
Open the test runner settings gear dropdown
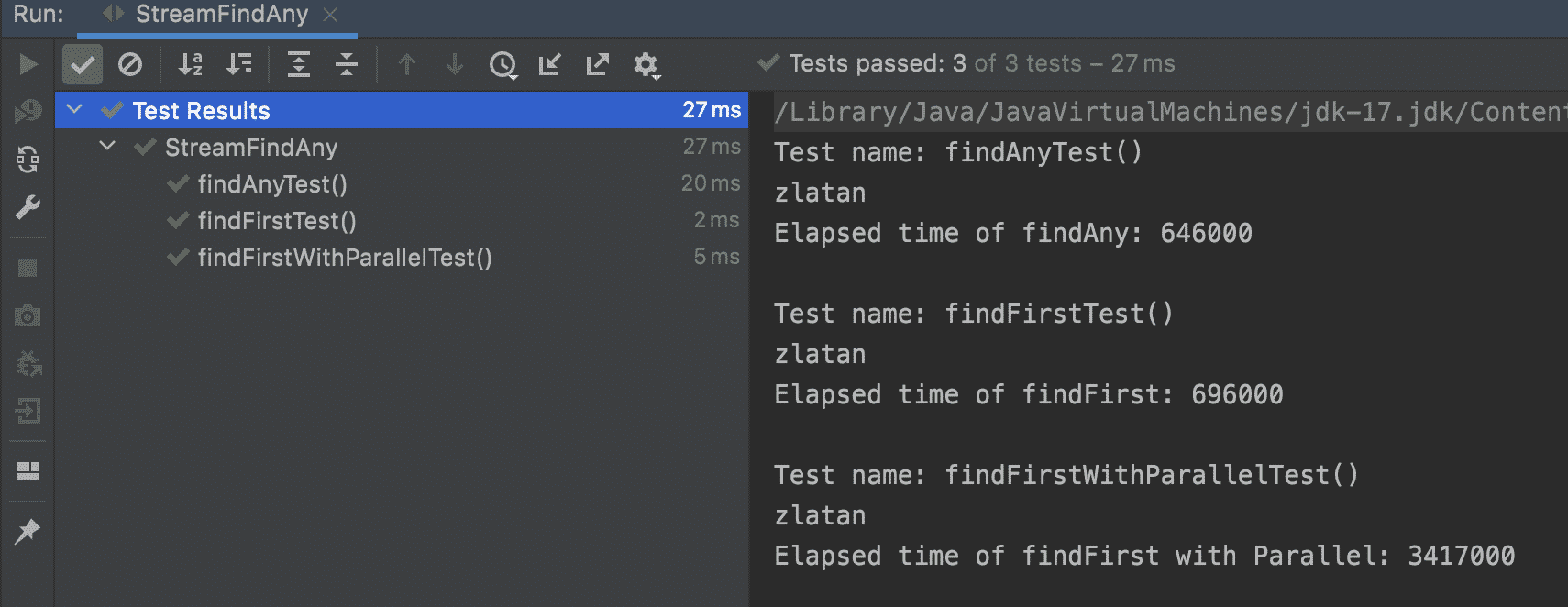pos(646,65)
